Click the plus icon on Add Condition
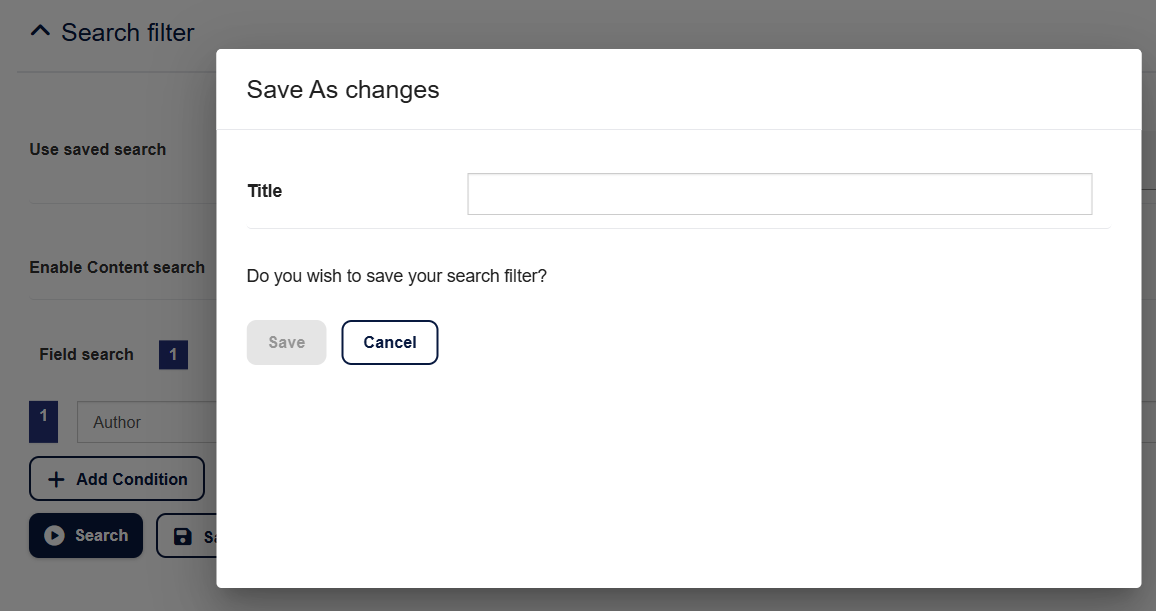 56,479
